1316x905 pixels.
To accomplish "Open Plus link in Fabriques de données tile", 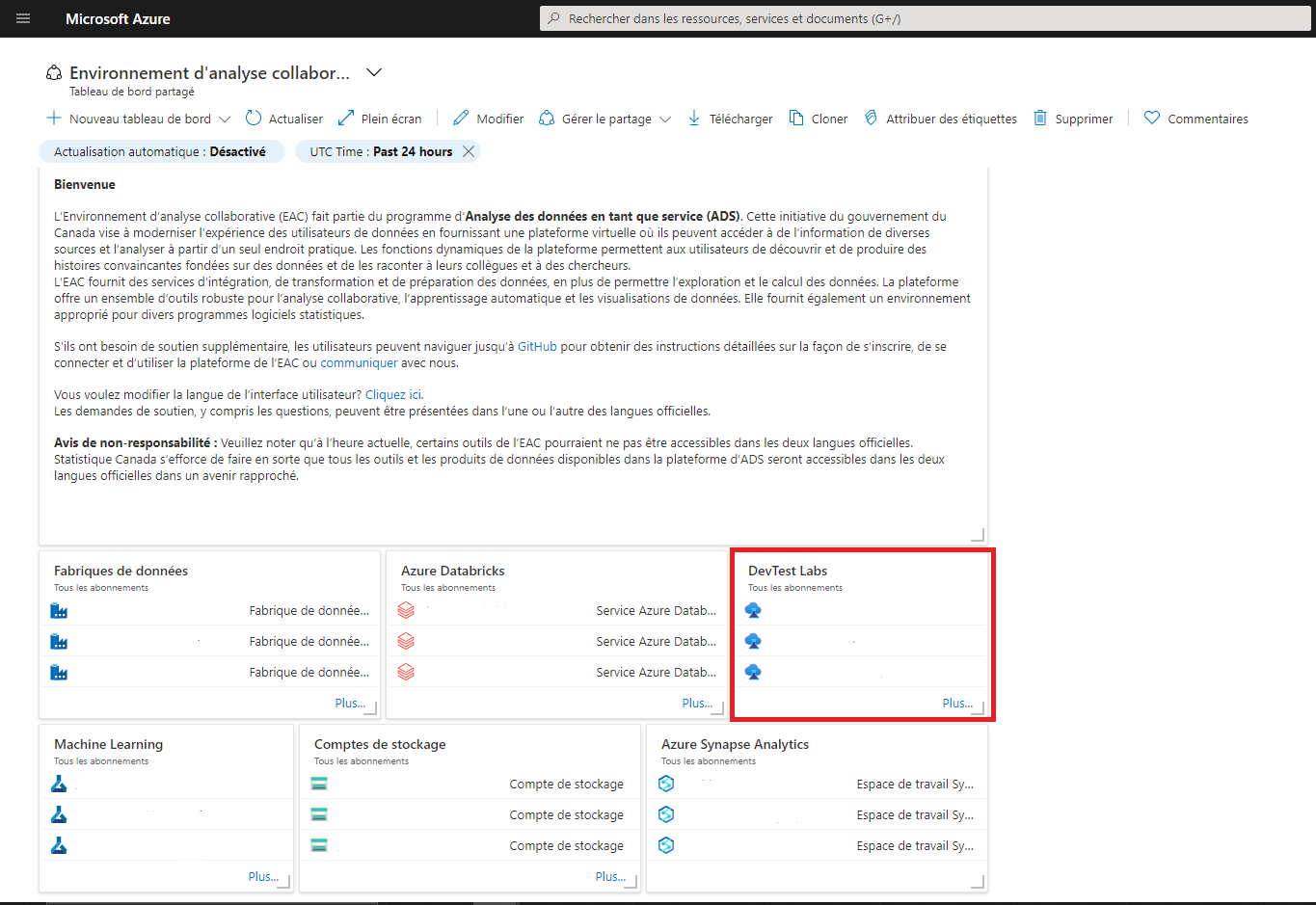I will pos(350,703).
